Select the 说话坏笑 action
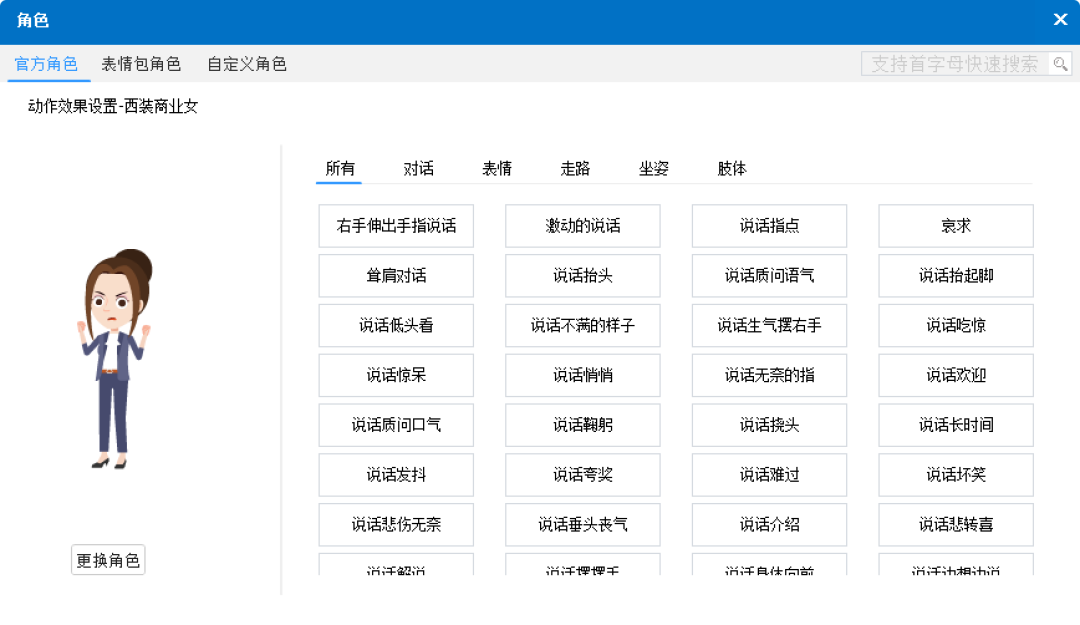Image resolution: width=1080 pixels, height=625 pixels. pyautogui.click(x=956, y=475)
